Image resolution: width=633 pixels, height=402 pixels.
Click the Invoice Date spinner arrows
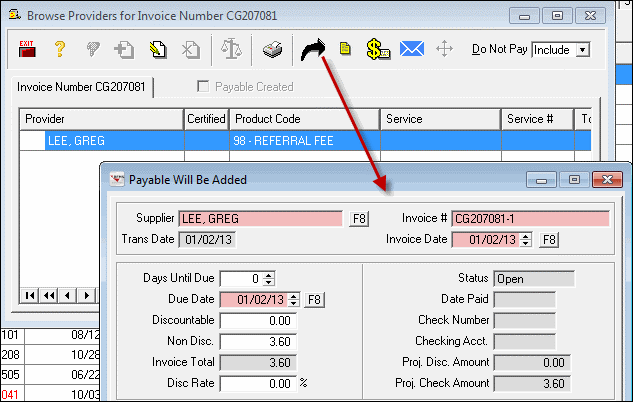[525, 240]
